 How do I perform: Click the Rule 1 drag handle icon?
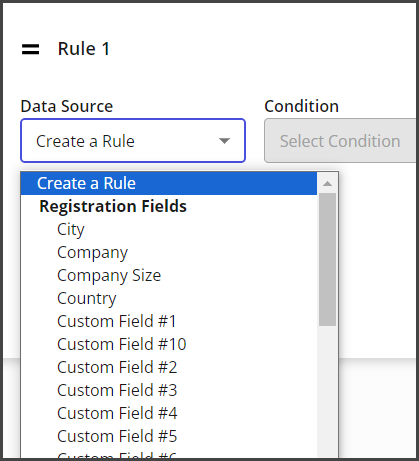coord(30,49)
